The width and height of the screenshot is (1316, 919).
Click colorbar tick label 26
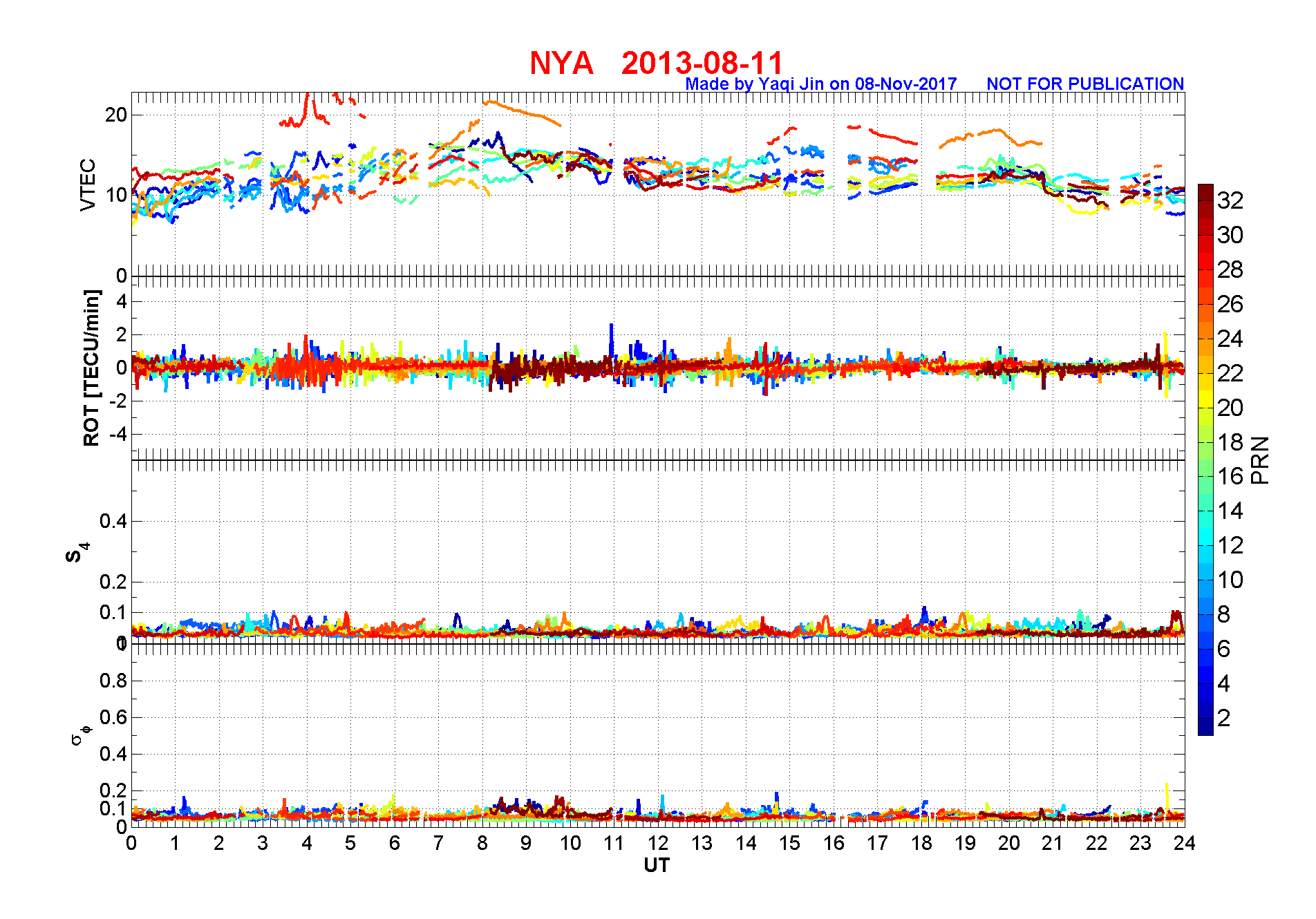coord(1230,304)
